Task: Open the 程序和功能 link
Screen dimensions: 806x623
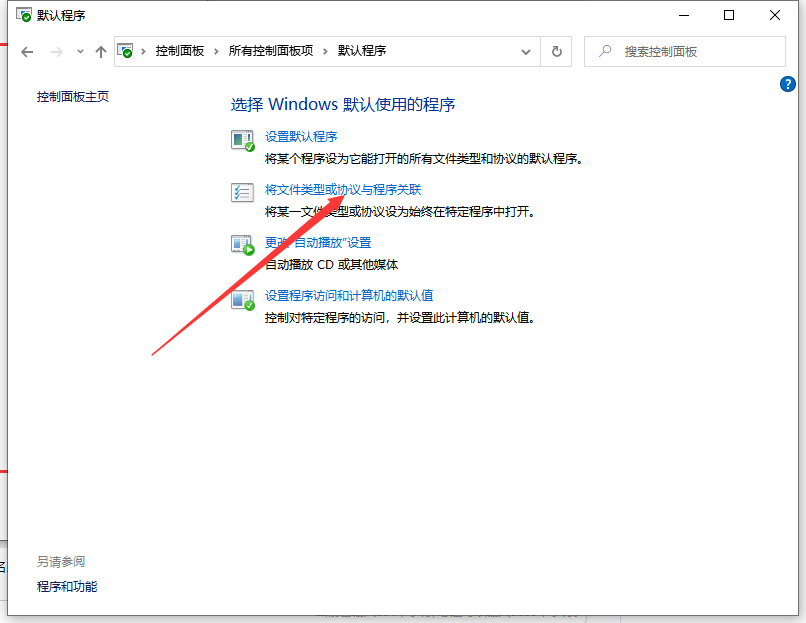Action: tap(66, 587)
